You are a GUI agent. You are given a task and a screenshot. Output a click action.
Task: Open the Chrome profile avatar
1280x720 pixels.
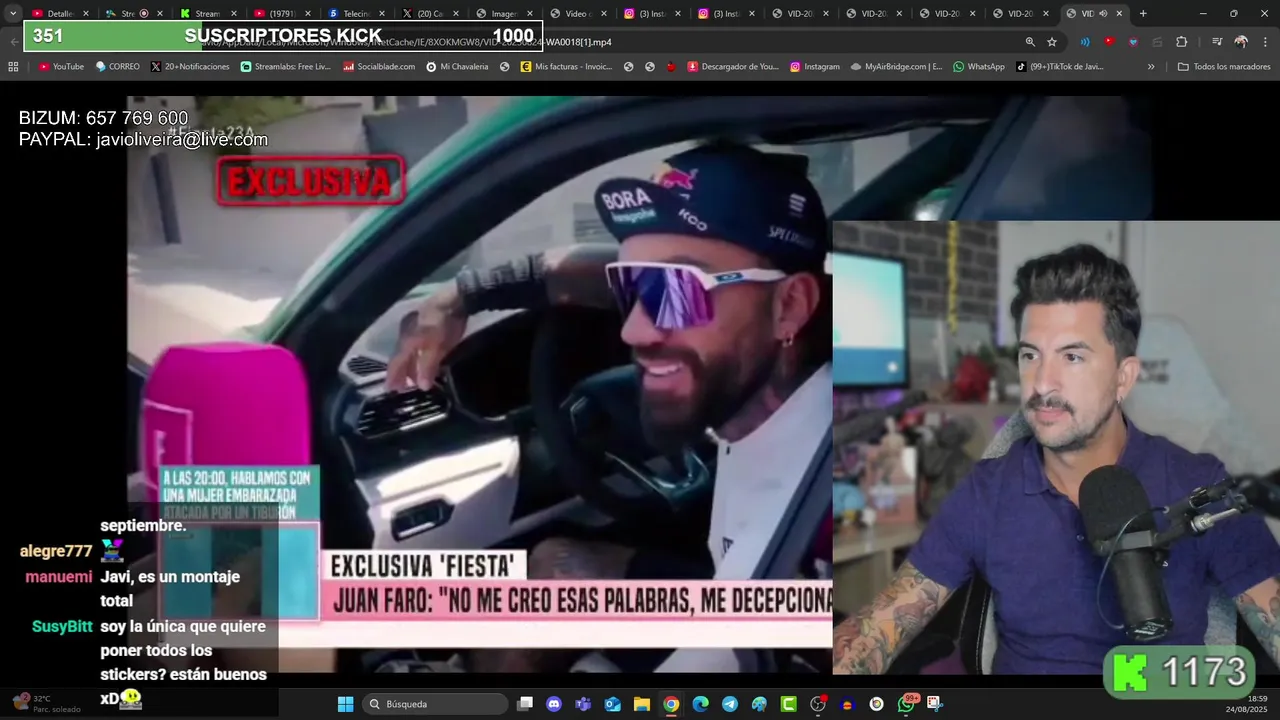point(1241,42)
